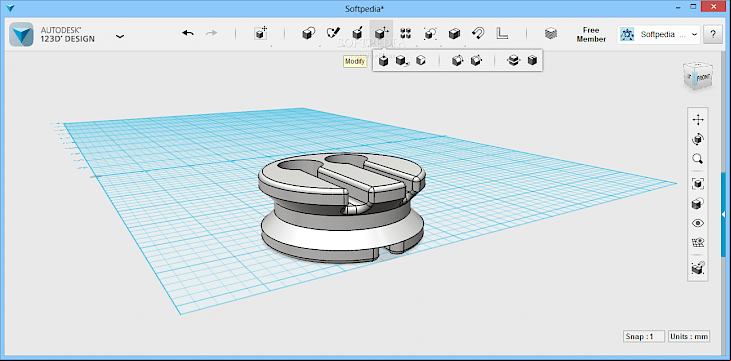Viewport: 731px width, 361px height.
Task: Open the Sketch tools menu
Action: point(333,33)
